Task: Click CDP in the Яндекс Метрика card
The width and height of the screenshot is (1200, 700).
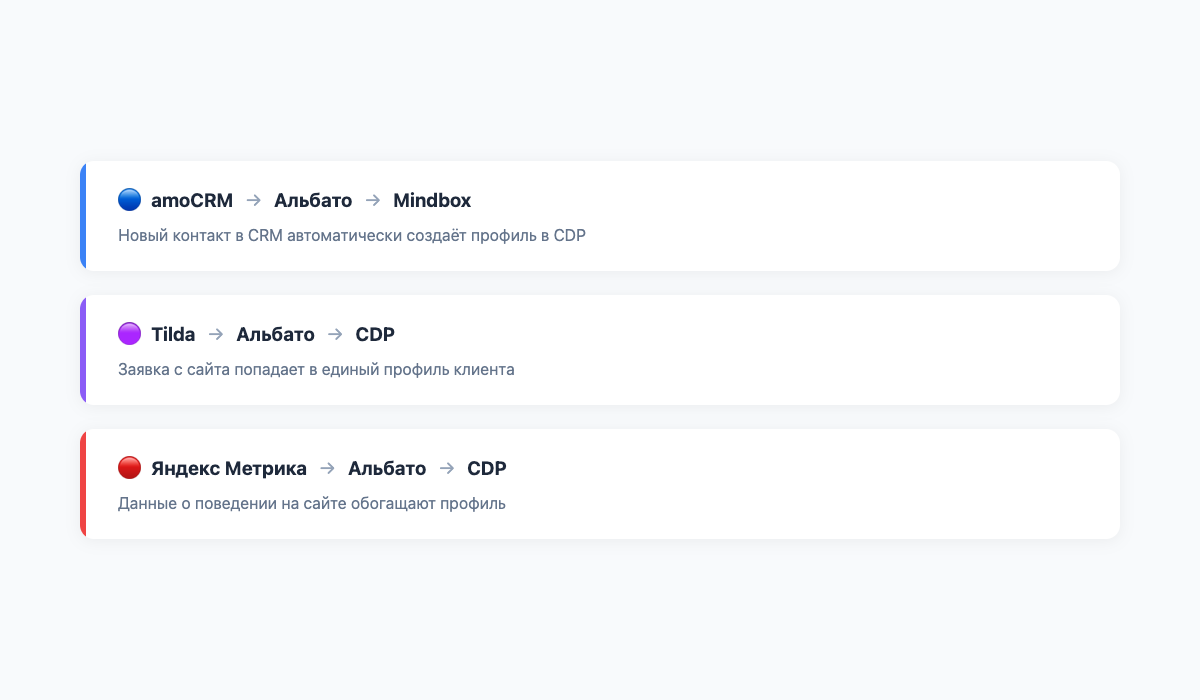Action: click(487, 468)
